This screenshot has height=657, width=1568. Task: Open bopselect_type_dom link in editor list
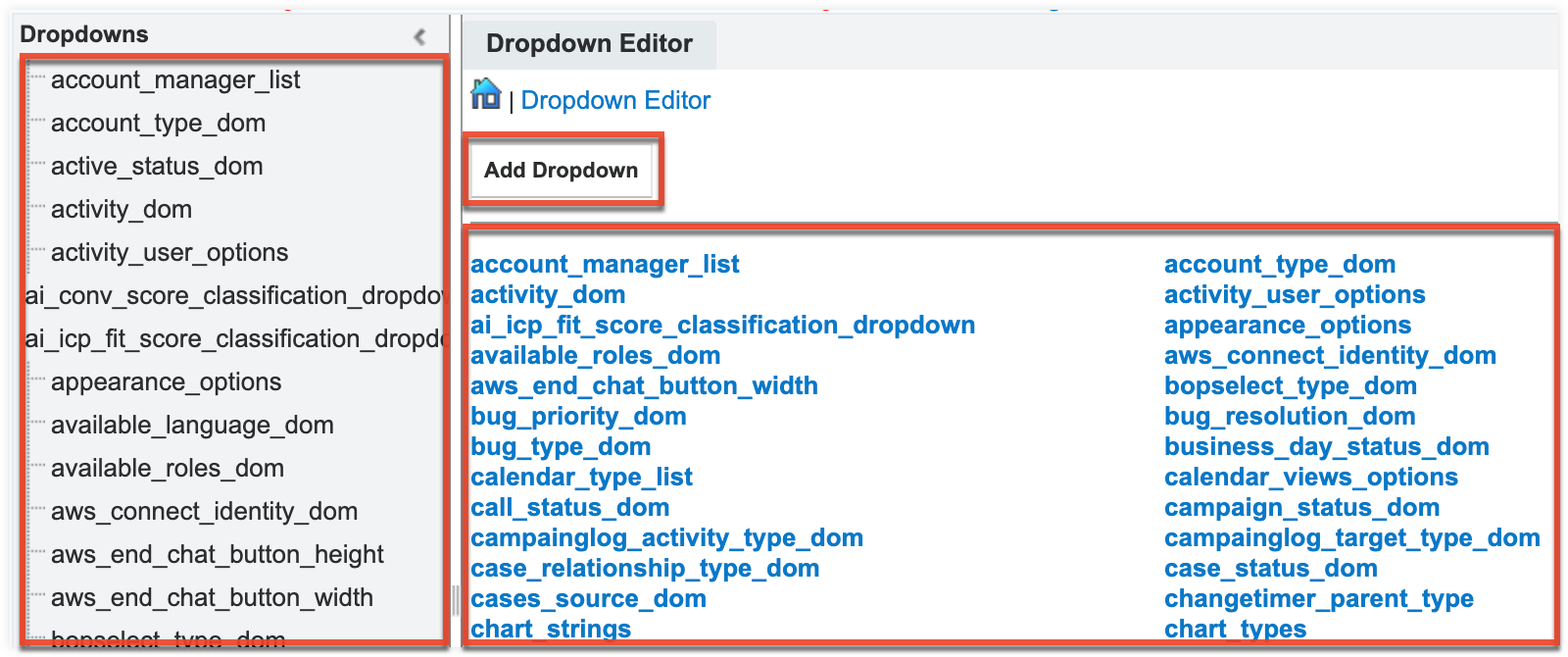(x=1291, y=386)
